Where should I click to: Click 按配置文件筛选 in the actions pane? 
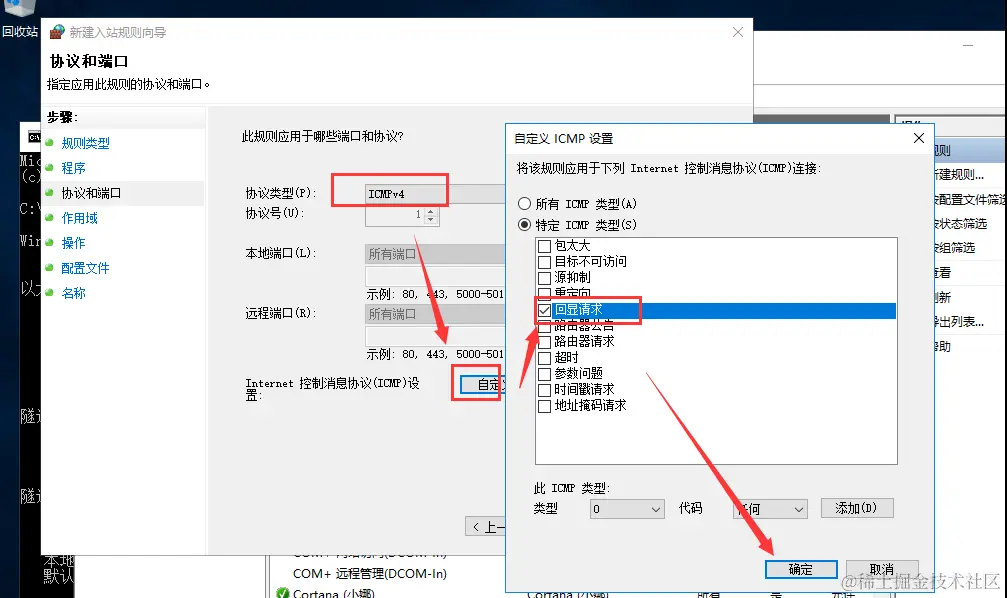coord(970,200)
